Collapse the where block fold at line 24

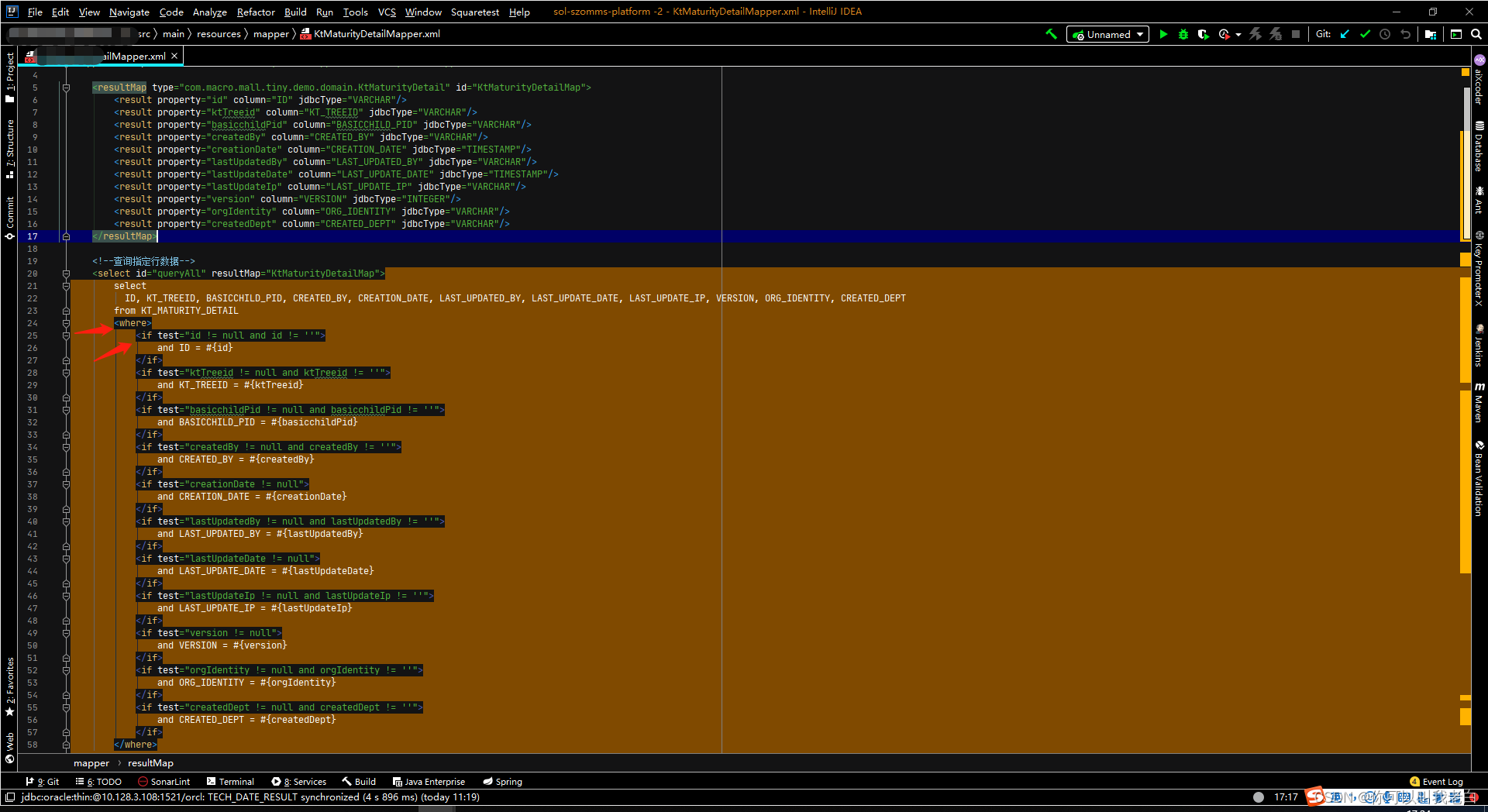66,323
